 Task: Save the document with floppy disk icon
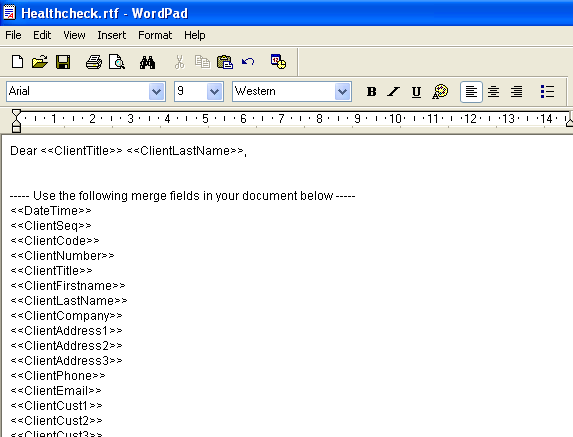pos(63,62)
